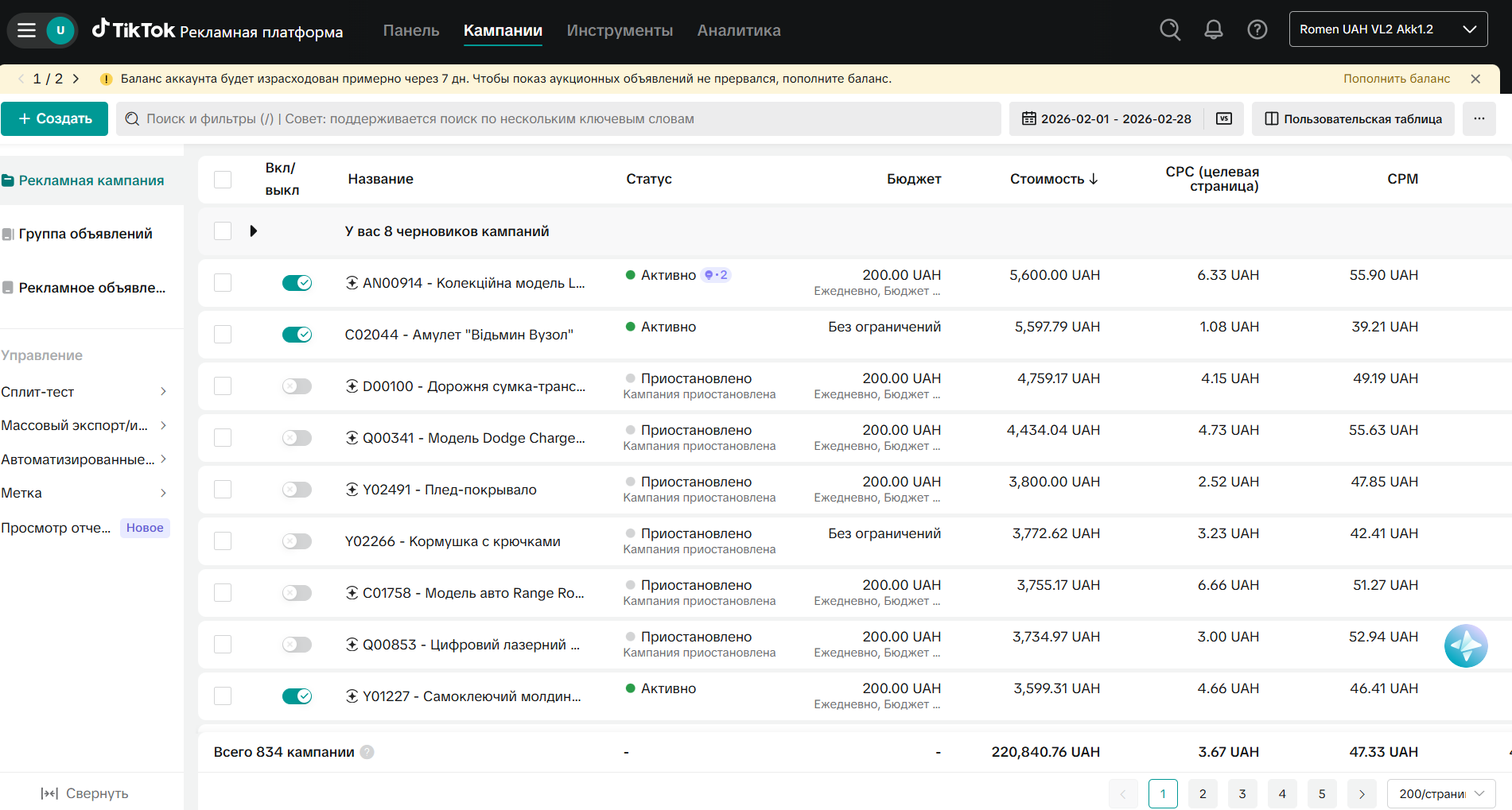1512x810 pixels.
Task: Open the help question mark icon
Action: tap(1257, 30)
